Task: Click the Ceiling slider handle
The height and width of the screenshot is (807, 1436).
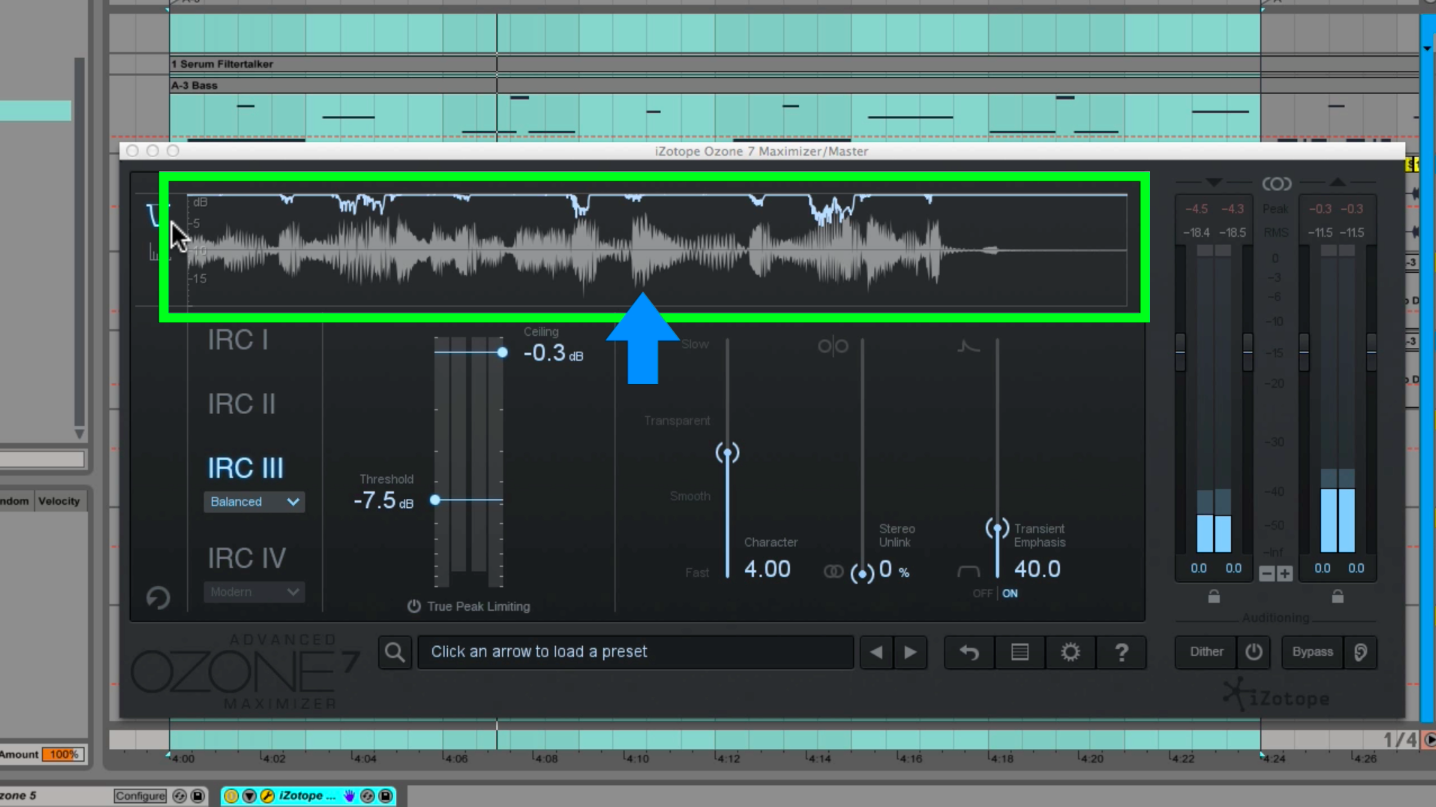Action: (x=503, y=352)
